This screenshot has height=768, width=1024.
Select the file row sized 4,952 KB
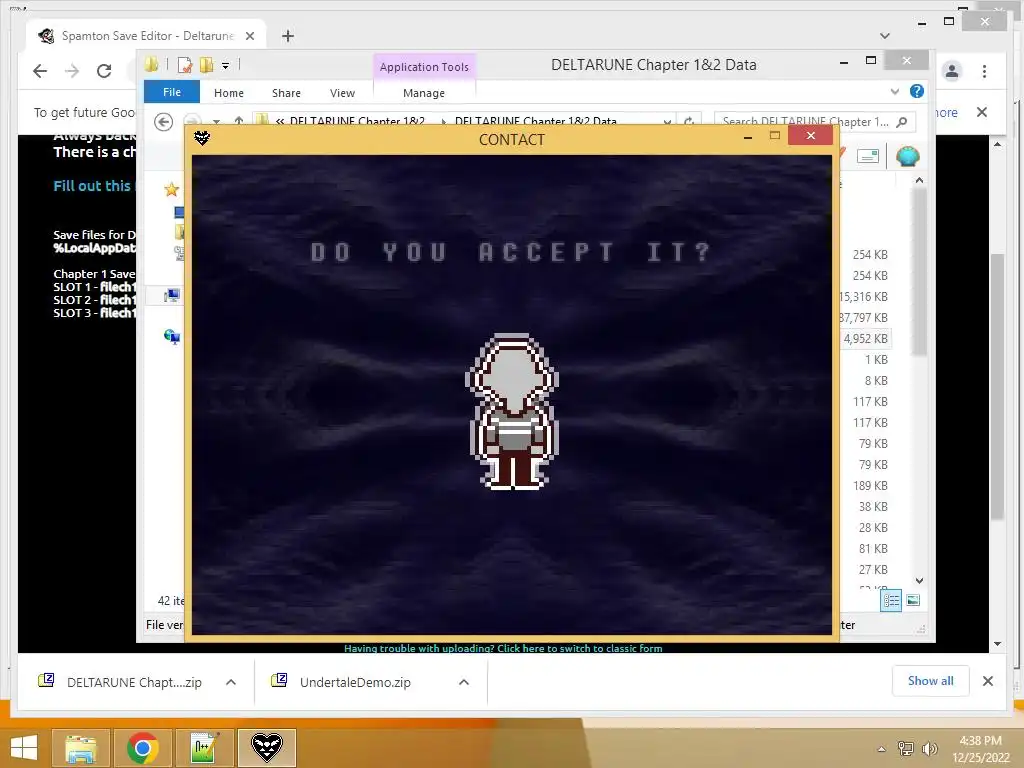click(865, 338)
